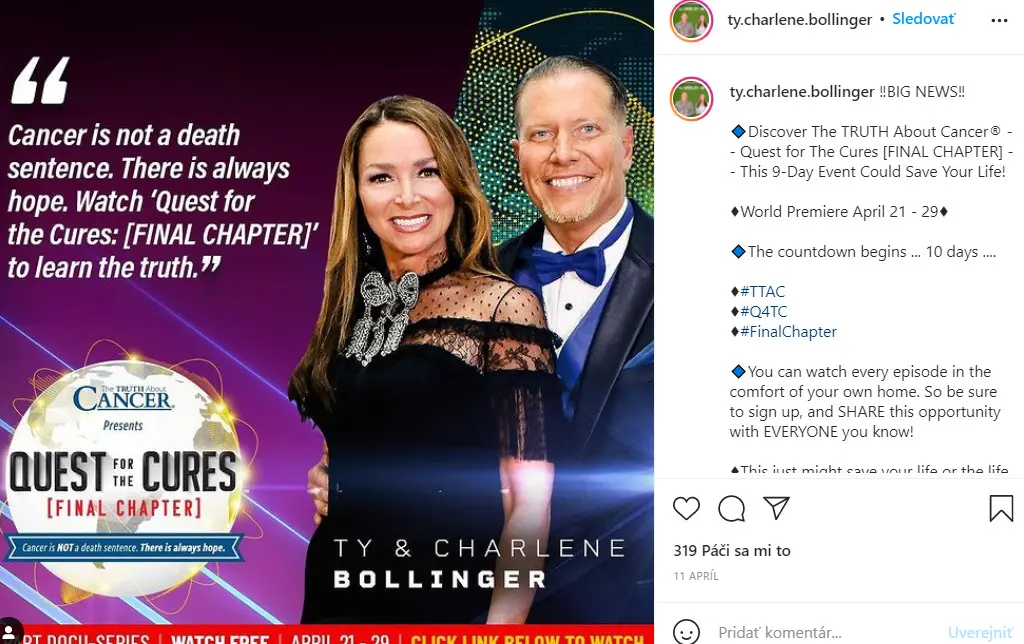Share post with paper plane icon
The width and height of the screenshot is (1024, 644).
coord(776,507)
